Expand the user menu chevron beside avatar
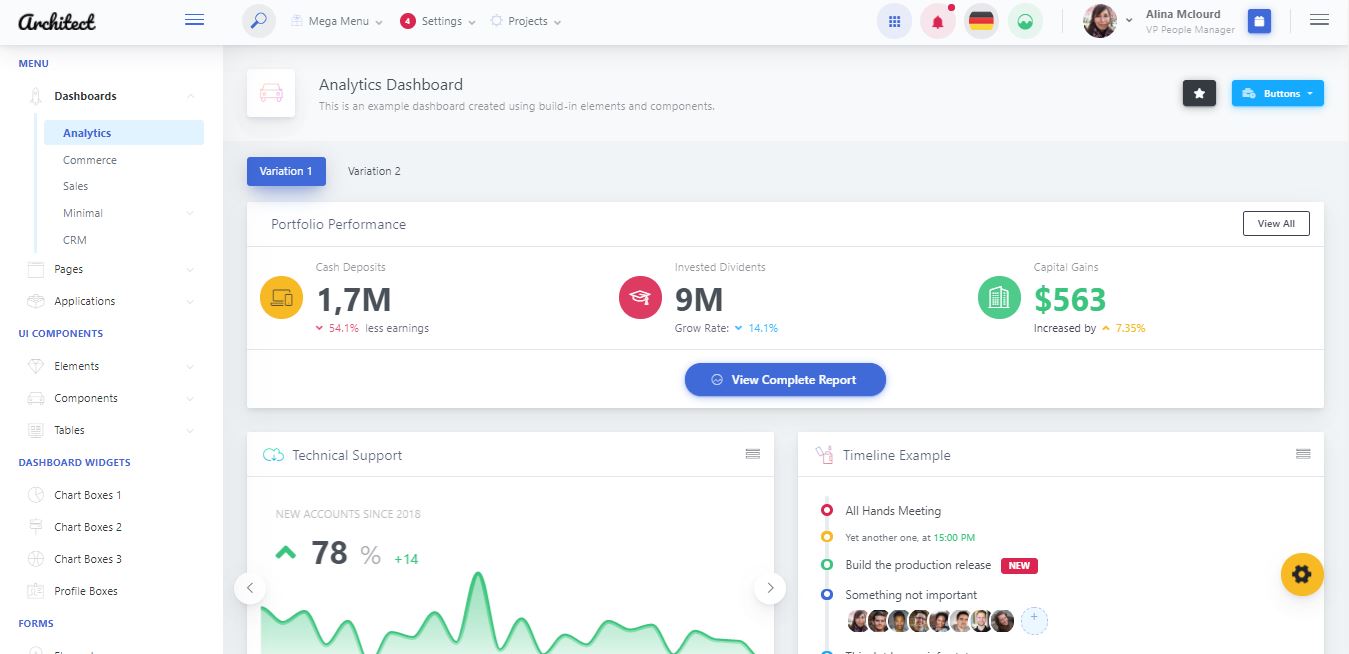Screen dimensions: 1349x654 tap(1129, 20)
